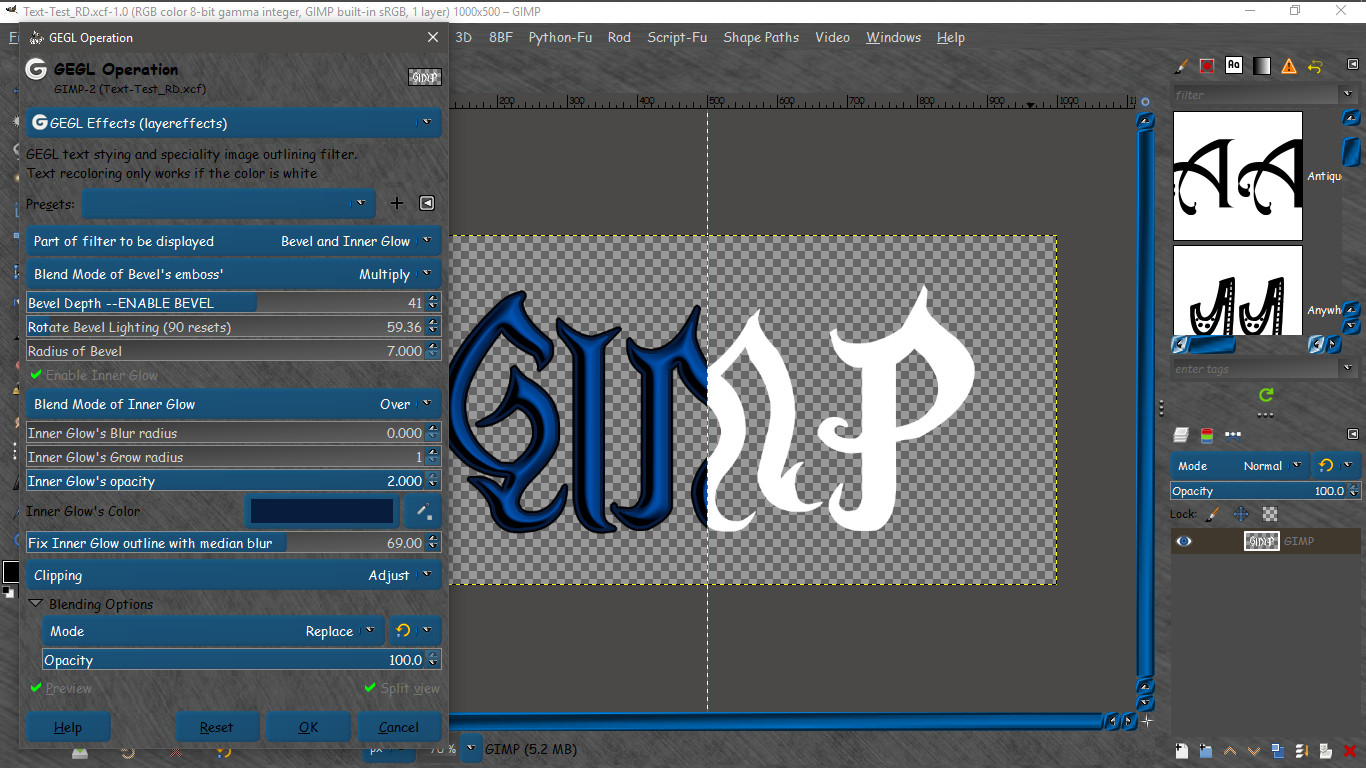The height and width of the screenshot is (768, 1366).
Task: Delete the layer with the red X
Action: [1351, 750]
